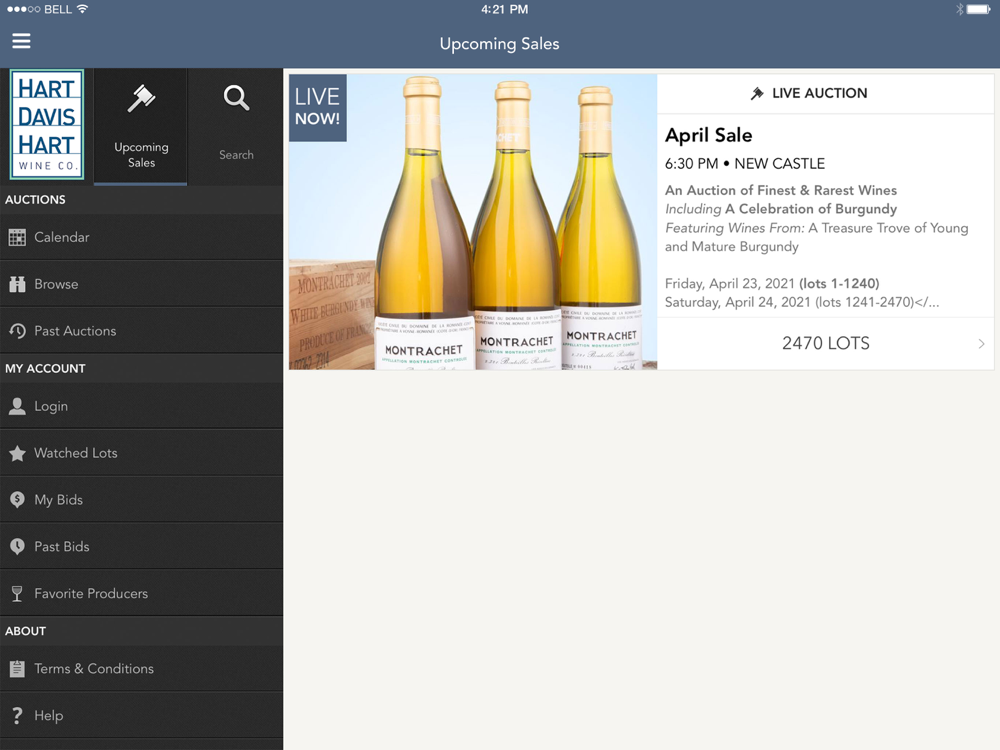Viewport: 1000px width, 750px height.
Task: Open Terms & Conditions page
Action: pos(142,669)
